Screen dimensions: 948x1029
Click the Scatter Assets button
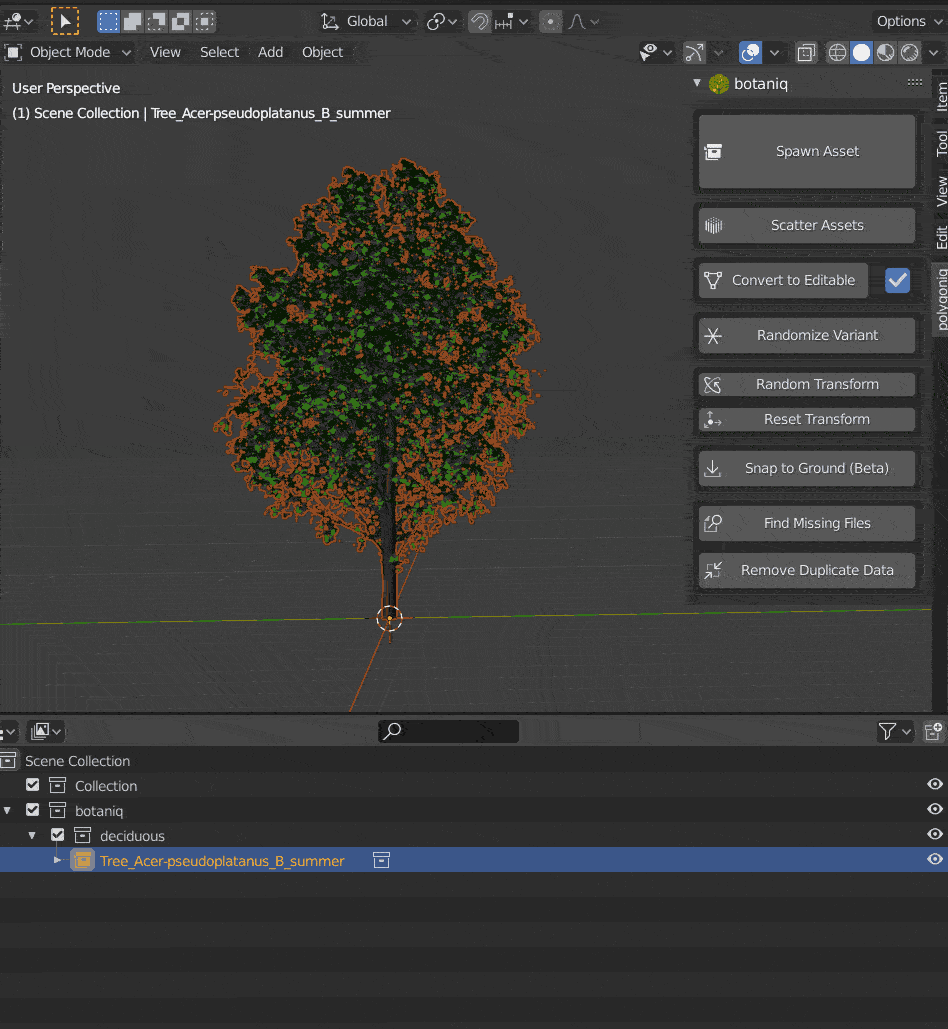pos(806,226)
